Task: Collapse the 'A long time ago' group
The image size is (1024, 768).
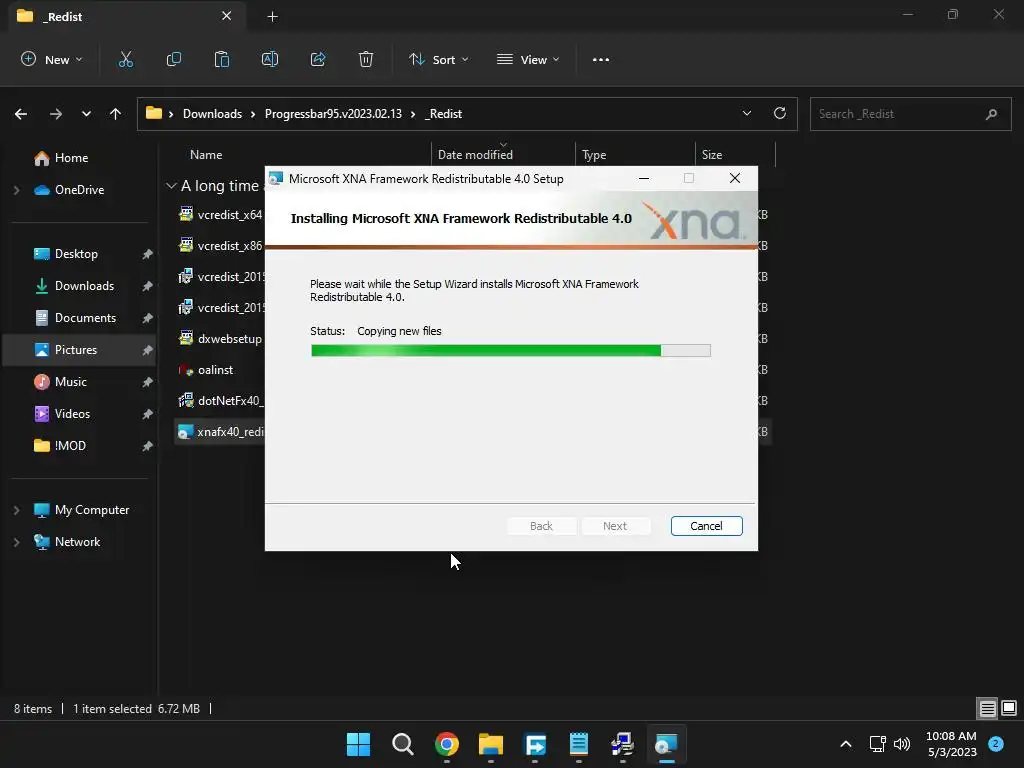Action: coord(171,186)
